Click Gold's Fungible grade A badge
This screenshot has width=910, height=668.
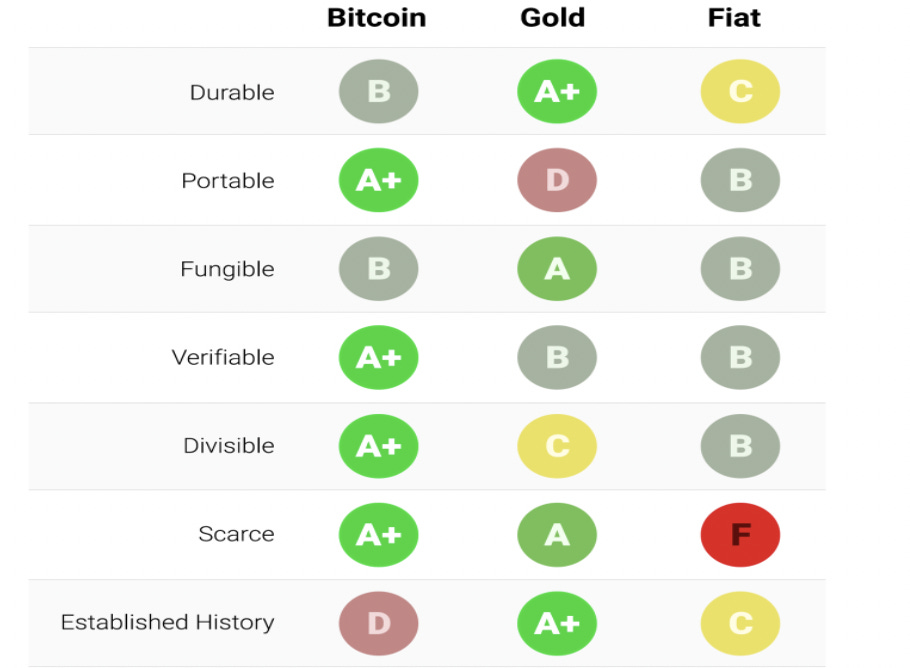tap(557, 269)
